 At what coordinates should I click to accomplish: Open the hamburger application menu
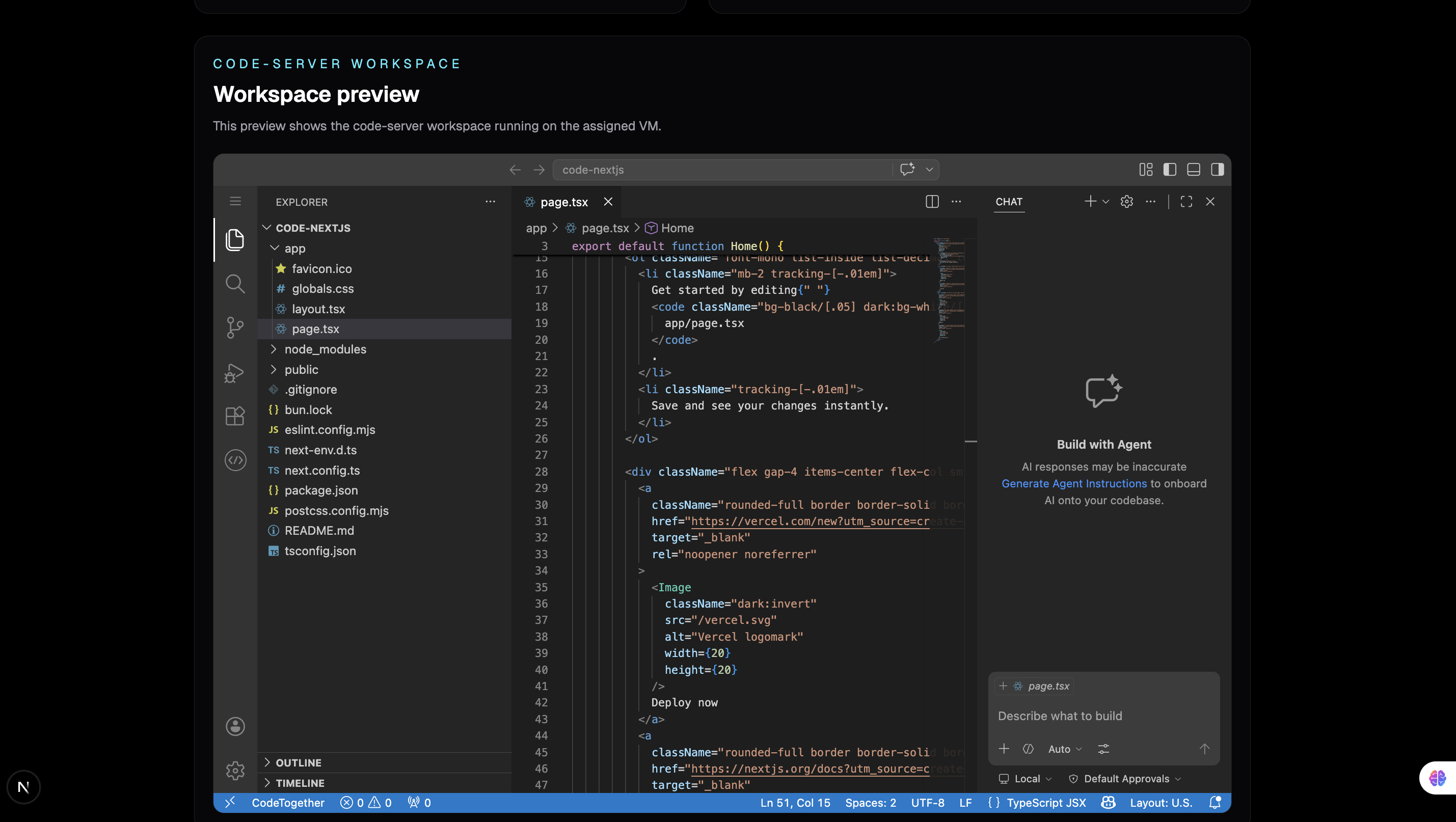pyautogui.click(x=235, y=201)
